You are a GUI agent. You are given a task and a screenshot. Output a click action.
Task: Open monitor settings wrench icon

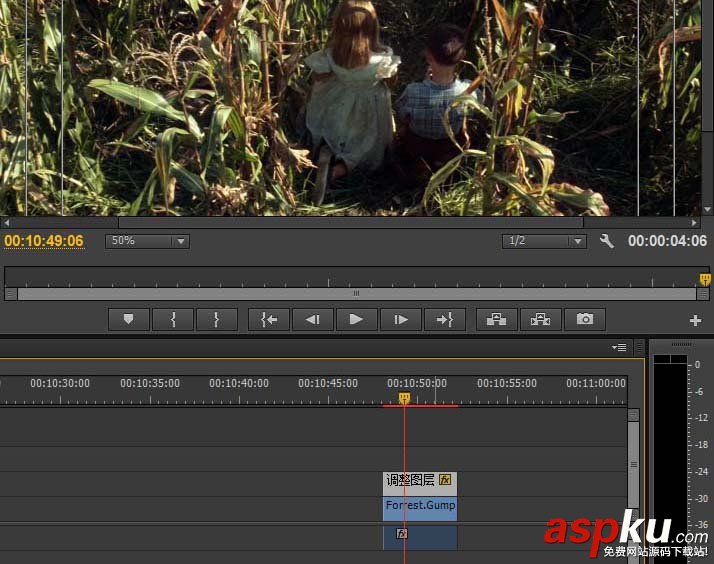pyautogui.click(x=607, y=241)
